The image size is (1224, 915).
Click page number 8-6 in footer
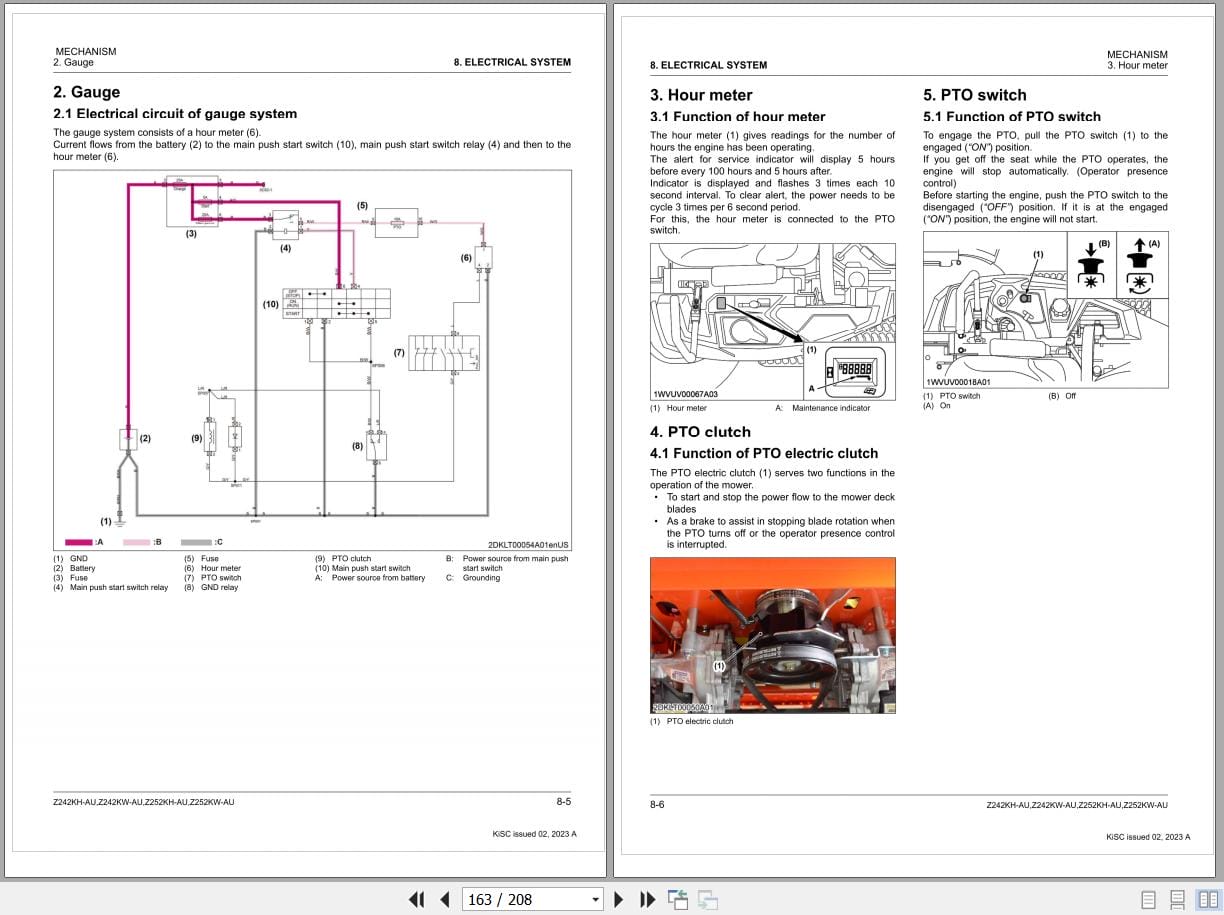pos(658,804)
